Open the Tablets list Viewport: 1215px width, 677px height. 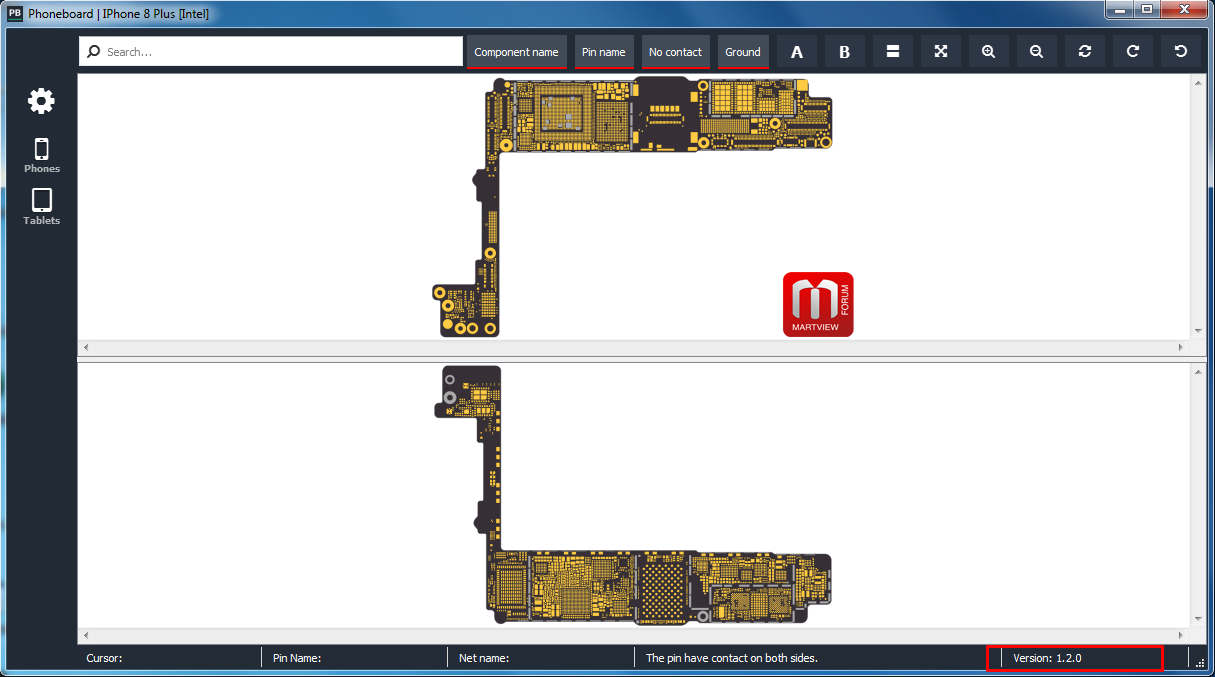(x=42, y=207)
